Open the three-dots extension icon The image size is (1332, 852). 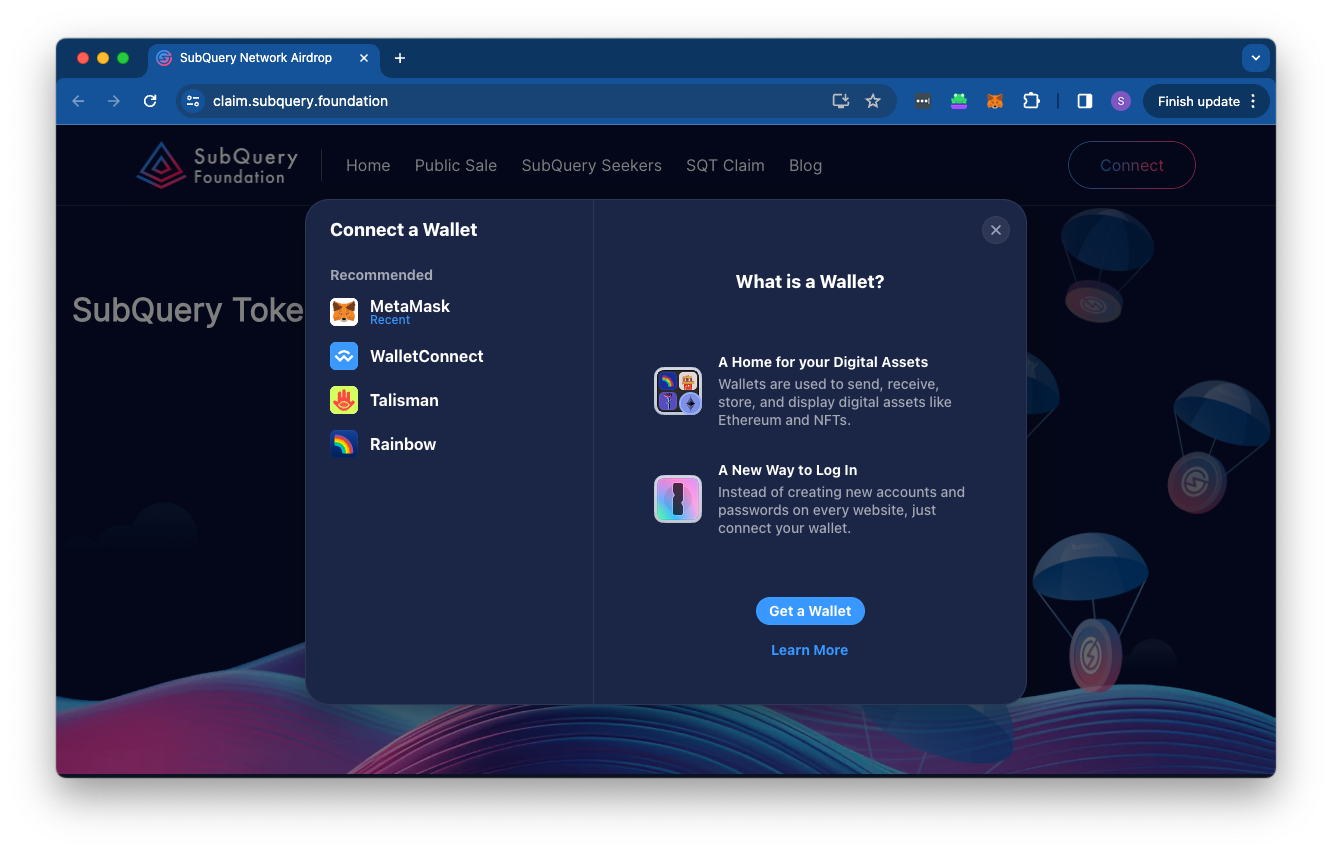(x=923, y=101)
